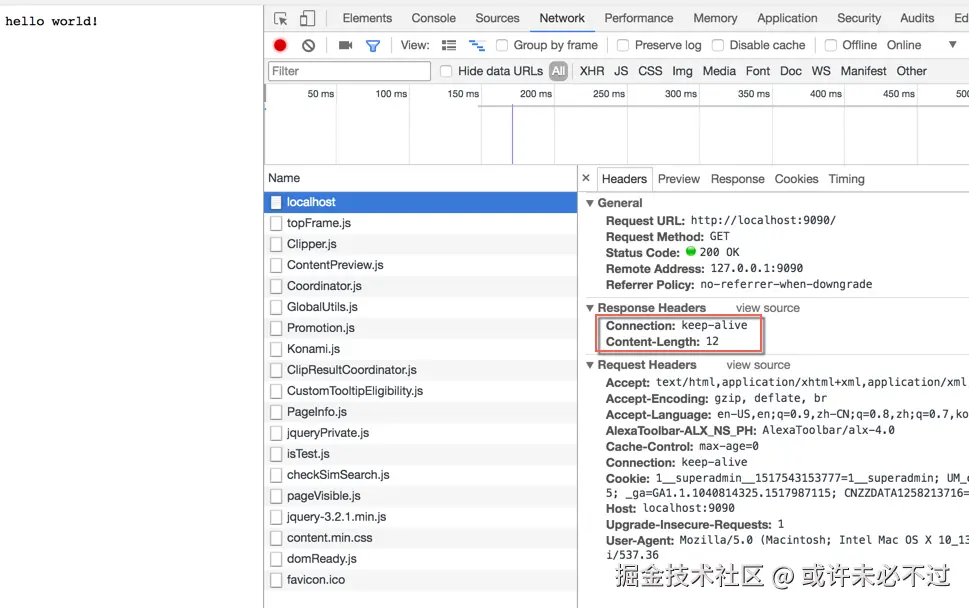The height and width of the screenshot is (608, 969).
Task: Show the Cookies detail tab
Action: pos(796,179)
